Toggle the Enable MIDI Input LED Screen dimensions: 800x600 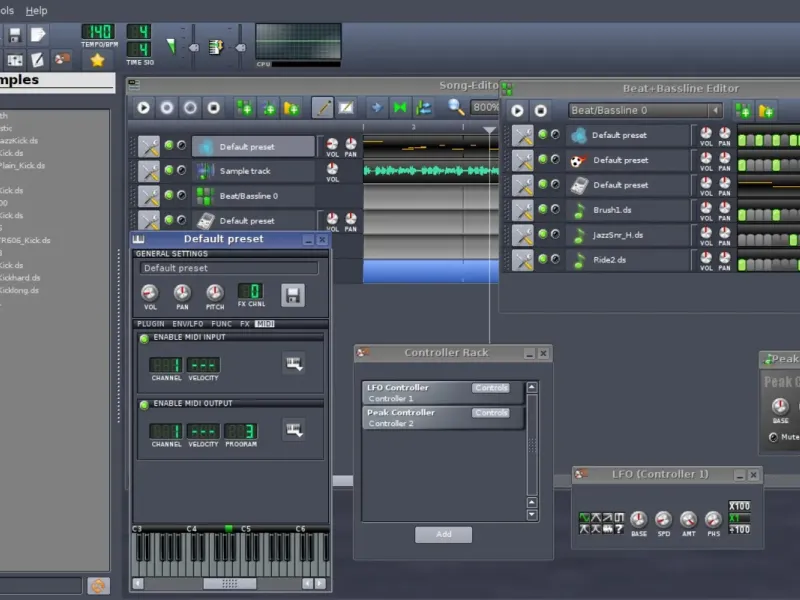pyautogui.click(x=144, y=338)
